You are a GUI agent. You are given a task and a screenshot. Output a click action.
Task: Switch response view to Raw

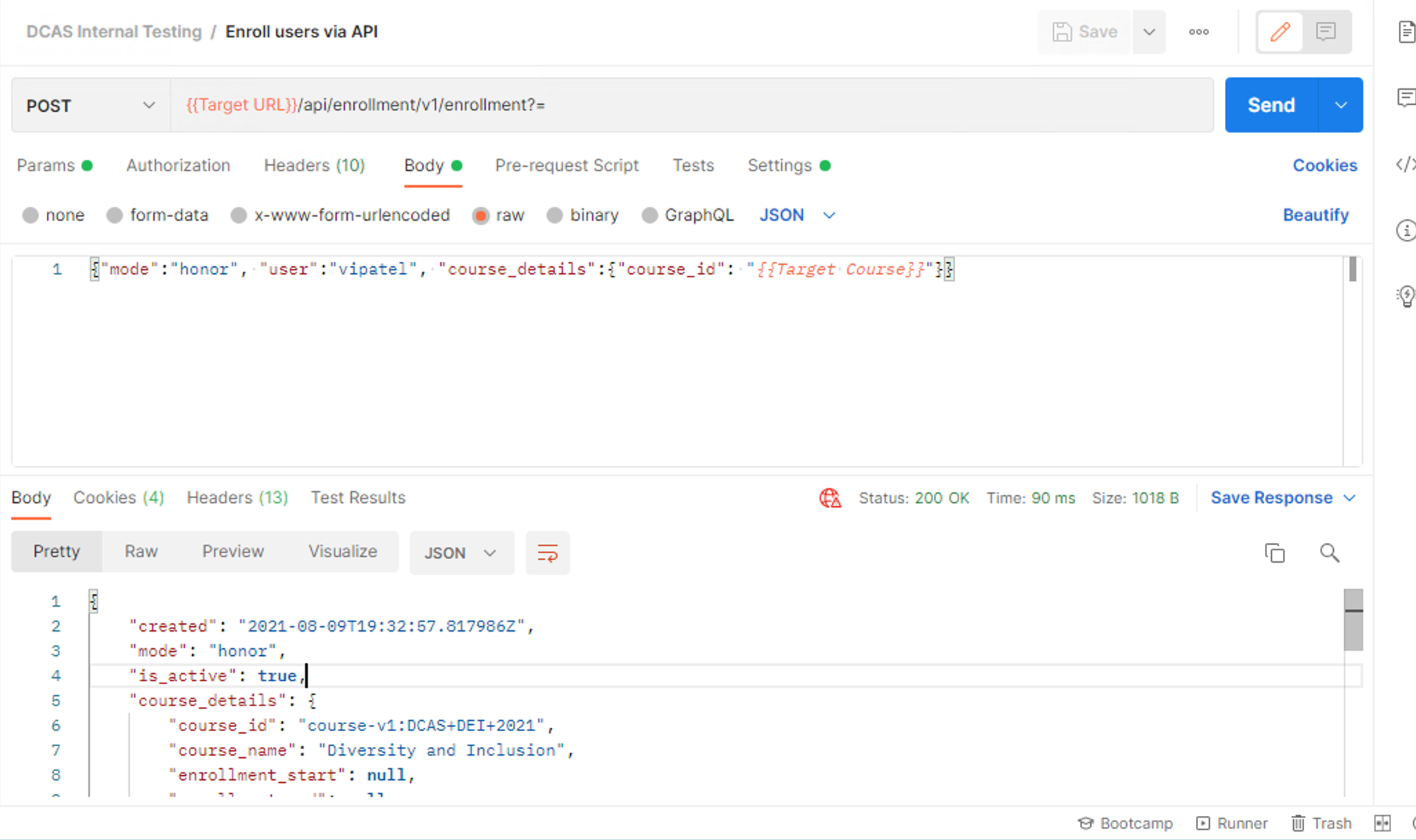[141, 552]
